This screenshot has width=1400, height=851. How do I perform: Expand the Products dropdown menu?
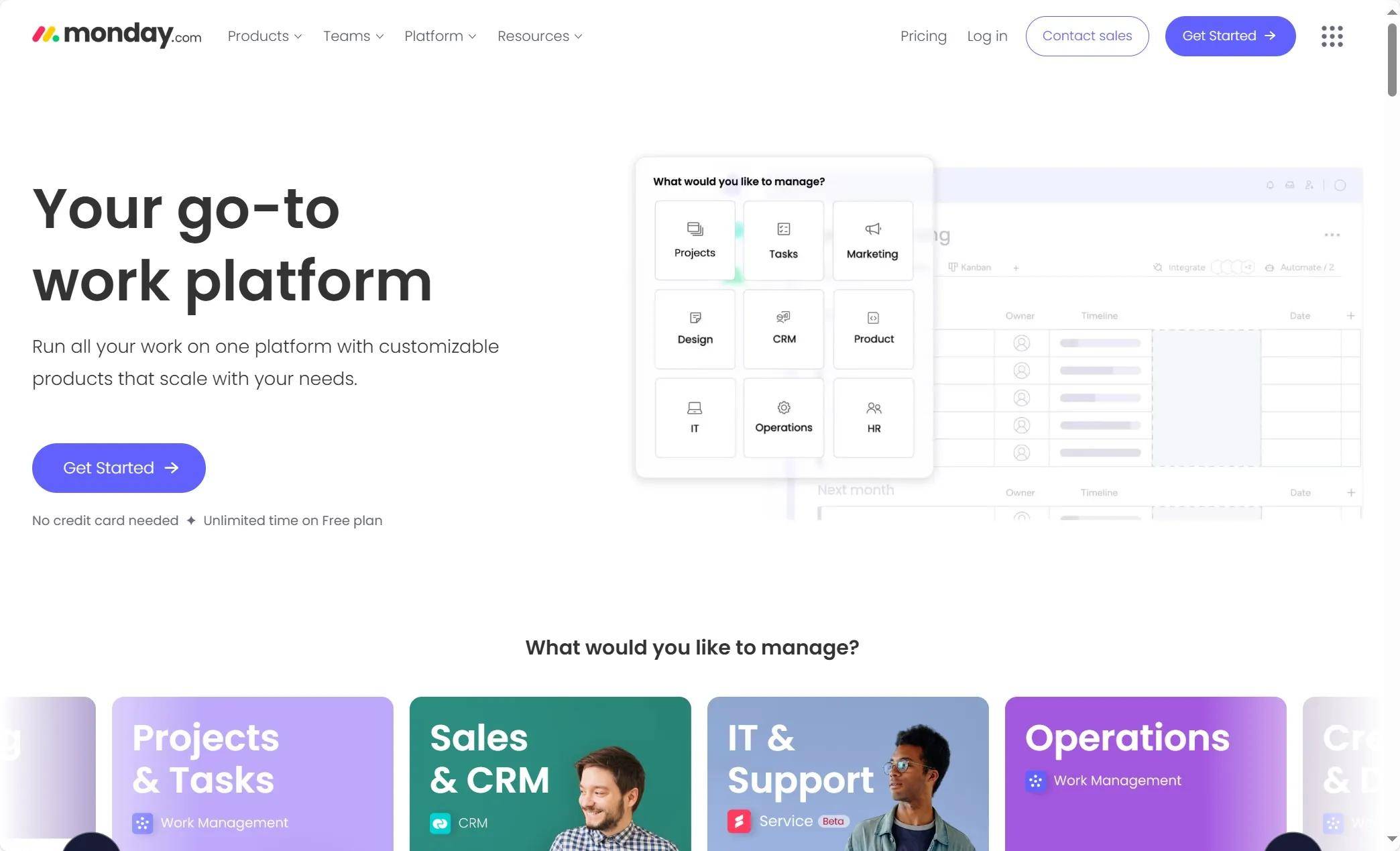(x=265, y=36)
